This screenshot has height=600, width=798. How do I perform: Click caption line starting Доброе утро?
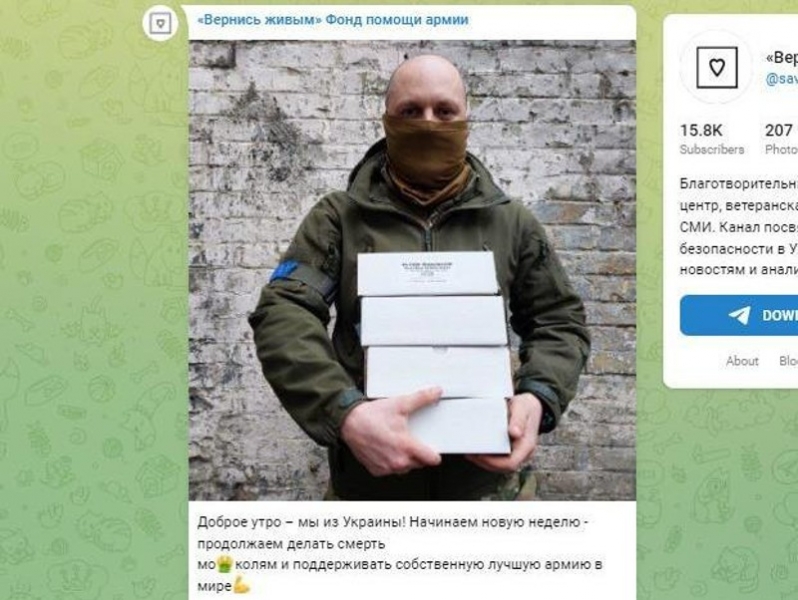tap(392, 522)
